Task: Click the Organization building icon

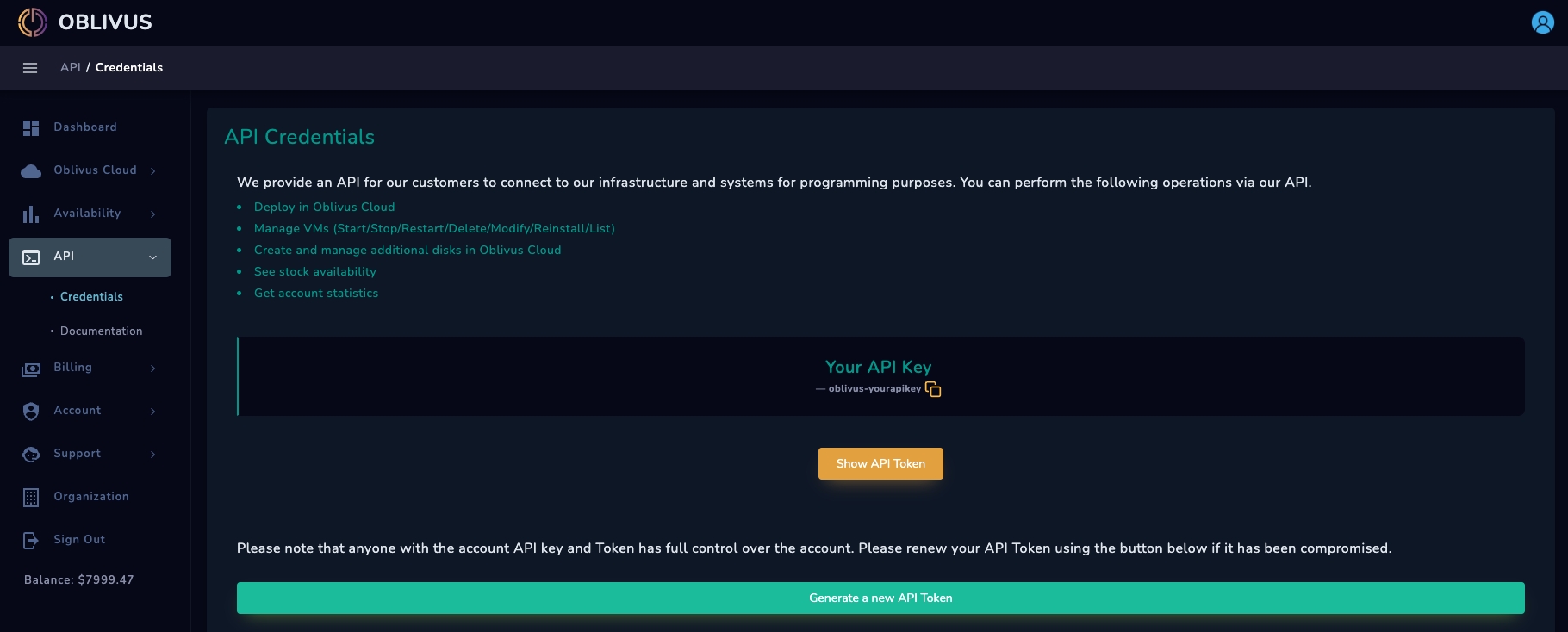Action: point(31,498)
